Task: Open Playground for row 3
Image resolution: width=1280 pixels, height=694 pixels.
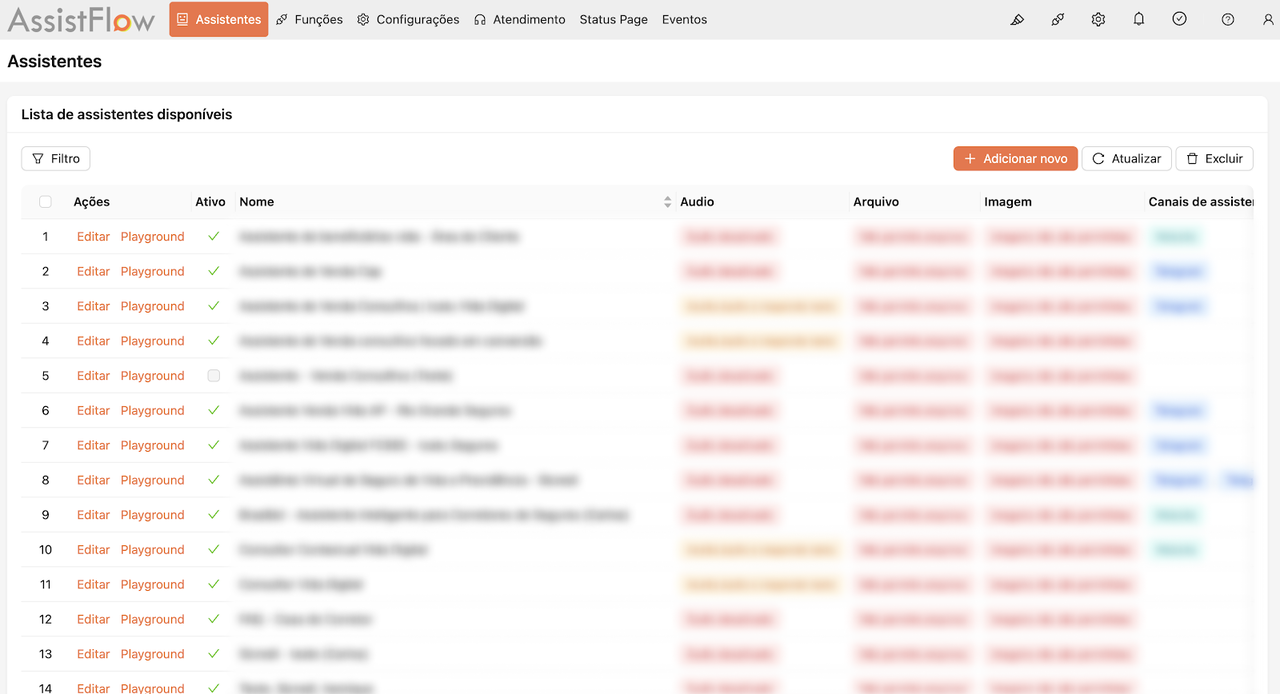Action: click(152, 306)
